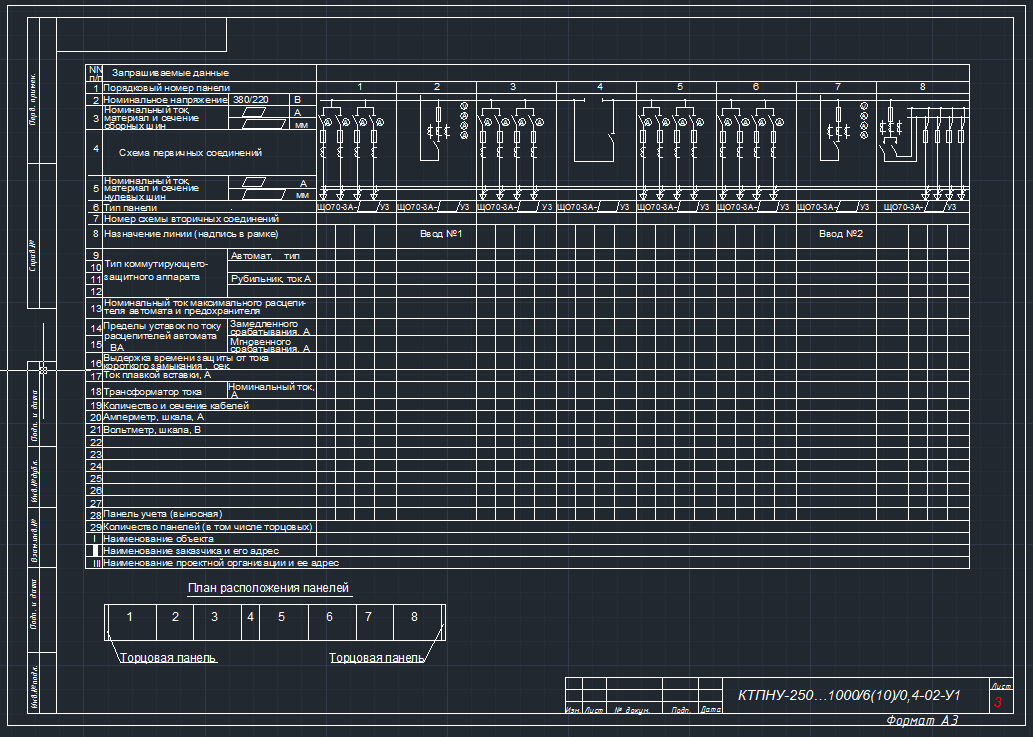
Task: Select the 'Номинальное напряжение' row label
Action: click(x=165, y=100)
